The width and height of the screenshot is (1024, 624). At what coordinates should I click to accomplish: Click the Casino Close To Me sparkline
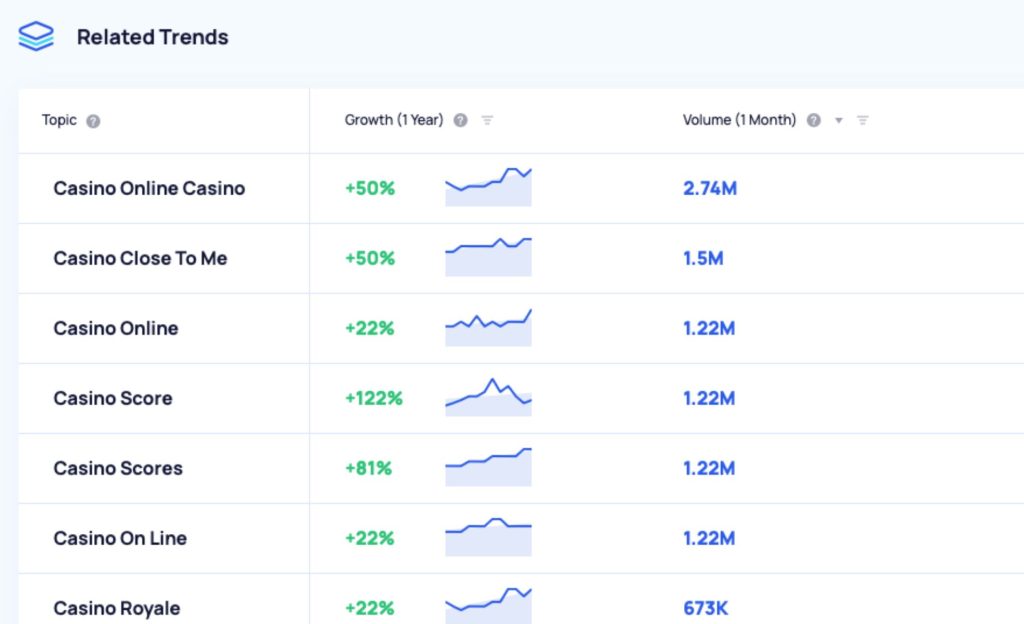tap(488, 257)
